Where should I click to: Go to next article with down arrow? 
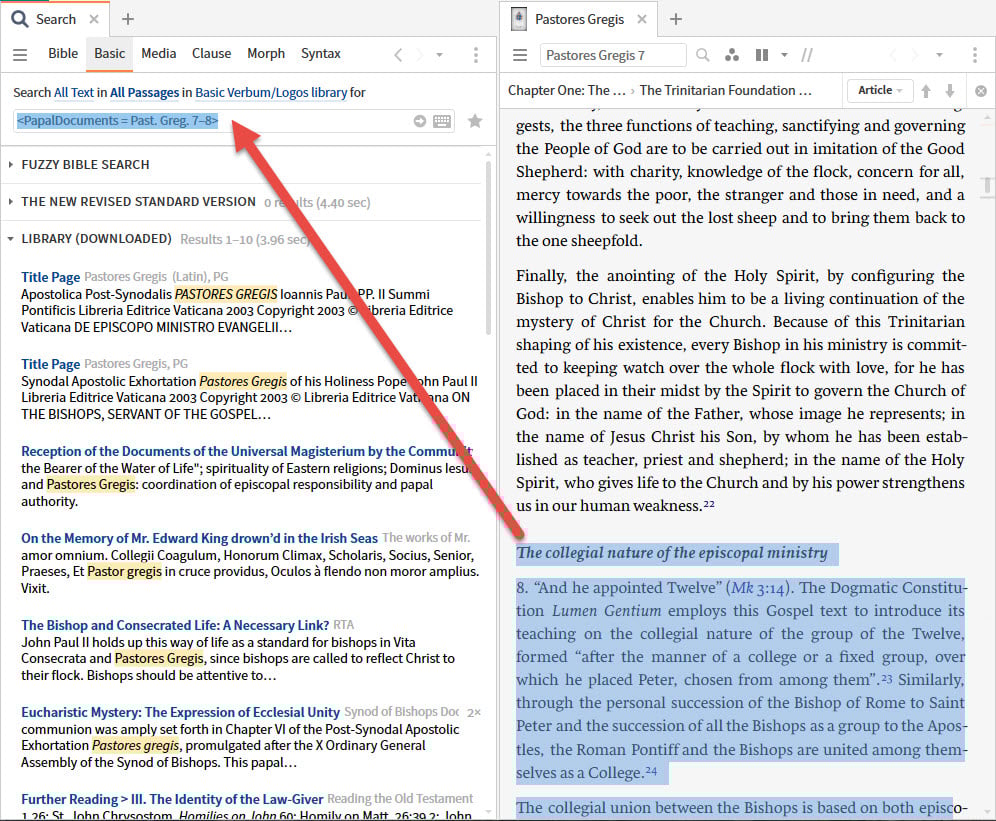click(950, 91)
